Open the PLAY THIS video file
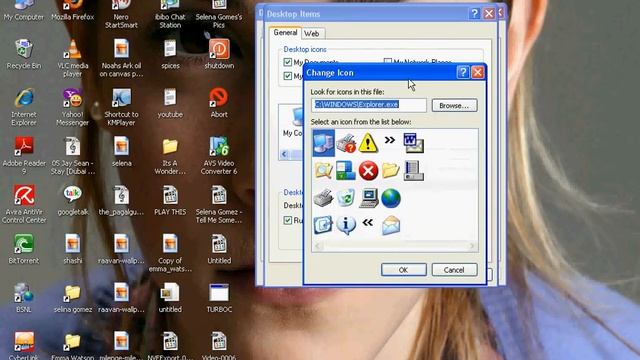This screenshot has height=360, width=640. pos(170,200)
